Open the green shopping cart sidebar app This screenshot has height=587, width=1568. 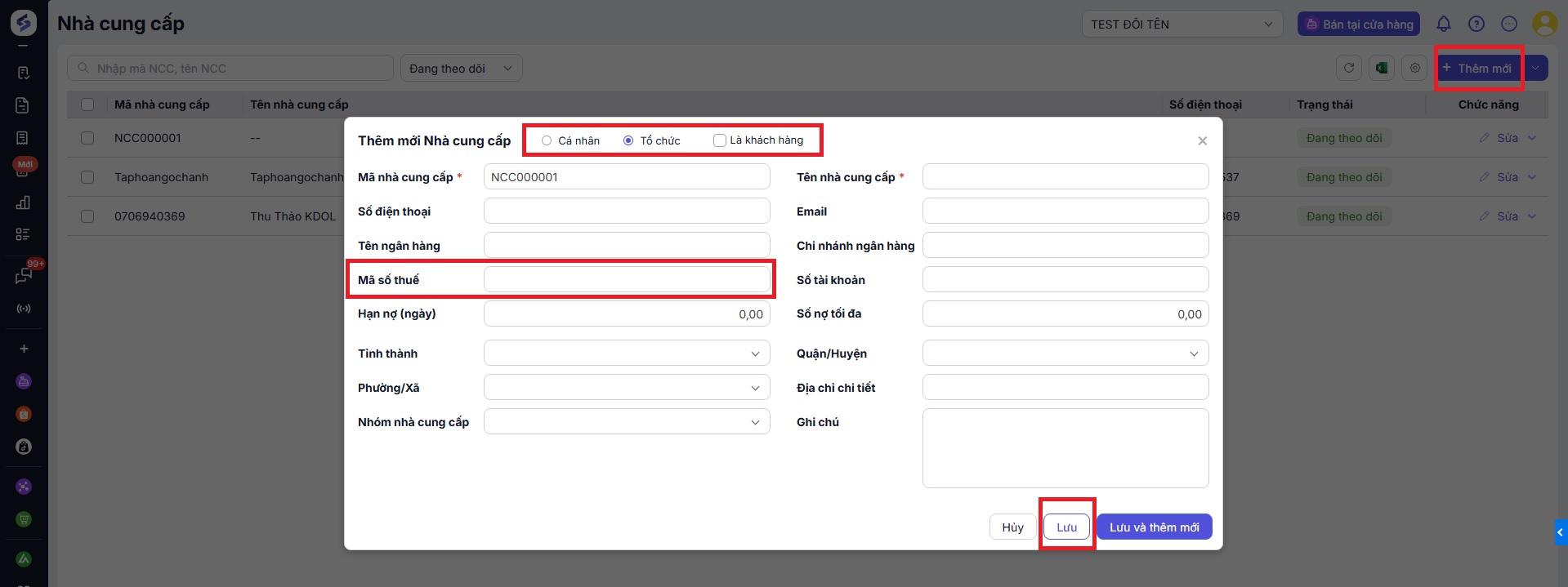(24, 519)
